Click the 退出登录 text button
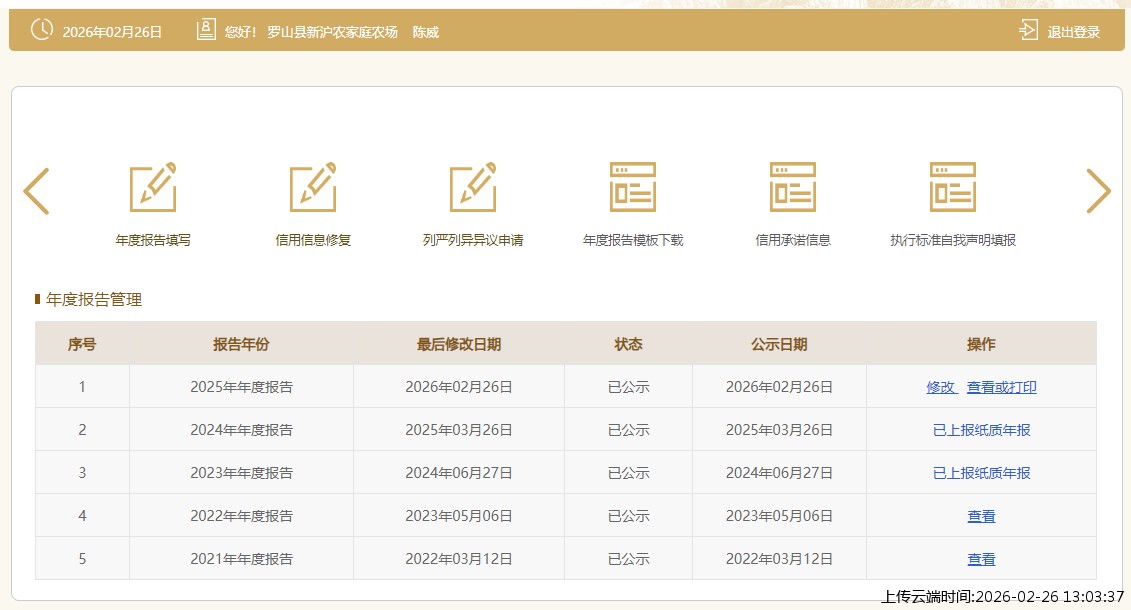Screen dimensions: 1131x610 [x=1073, y=32]
